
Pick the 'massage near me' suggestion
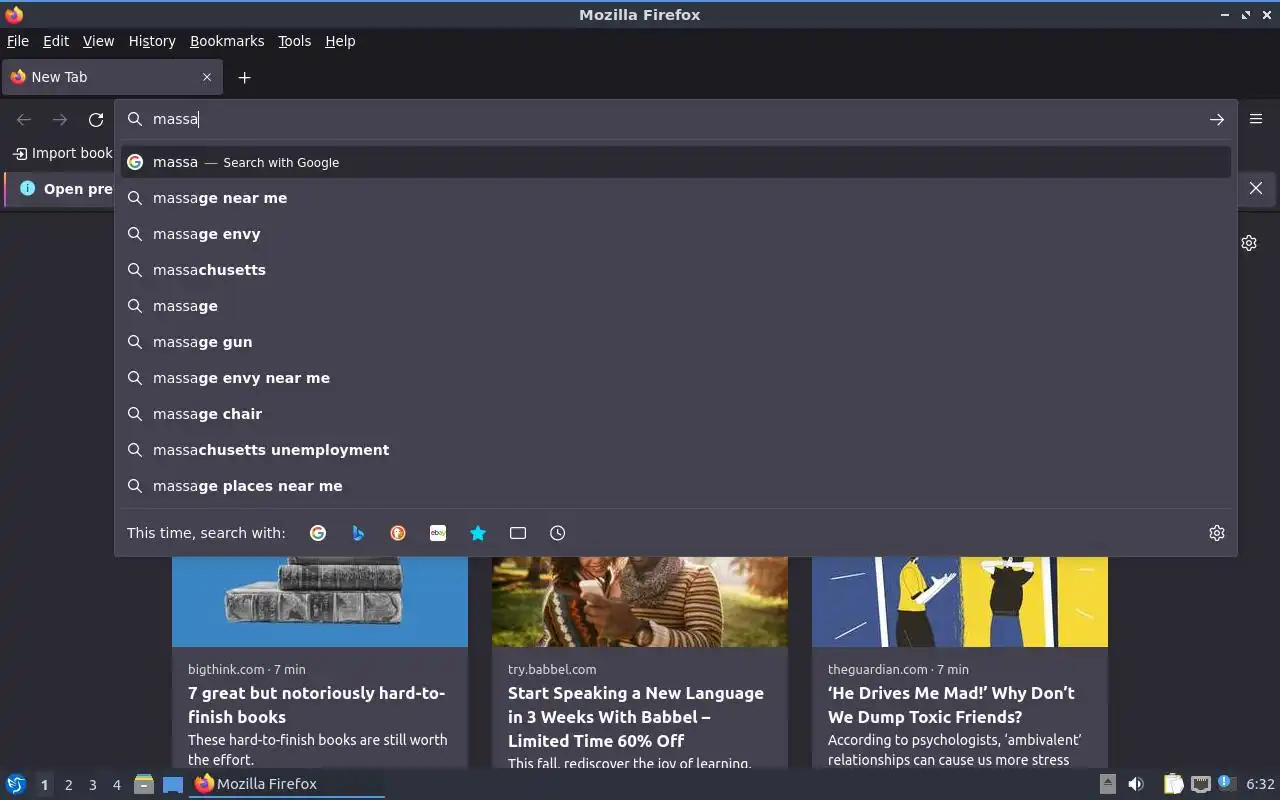pos(675,198)
